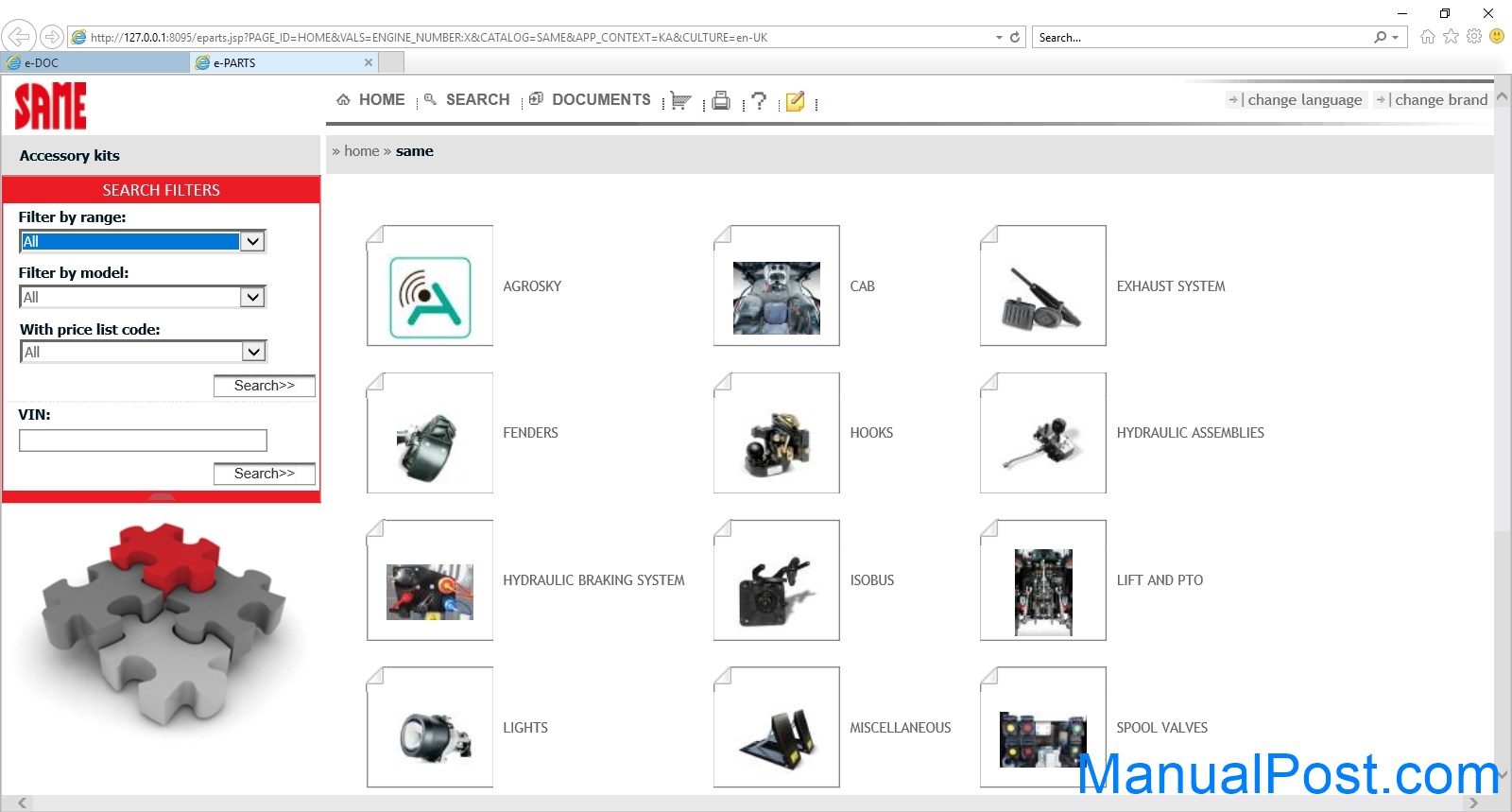Open the HOOKS category image

coord(777,433)
